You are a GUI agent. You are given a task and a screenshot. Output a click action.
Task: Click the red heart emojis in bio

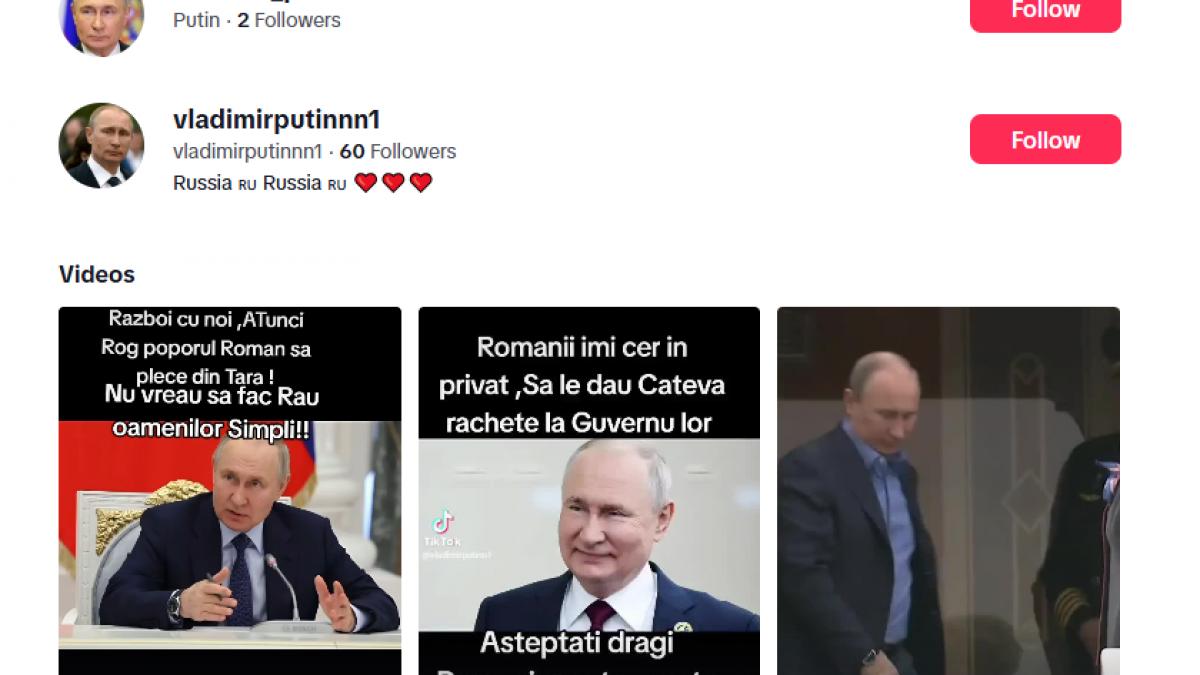click(x=393, y=183)
